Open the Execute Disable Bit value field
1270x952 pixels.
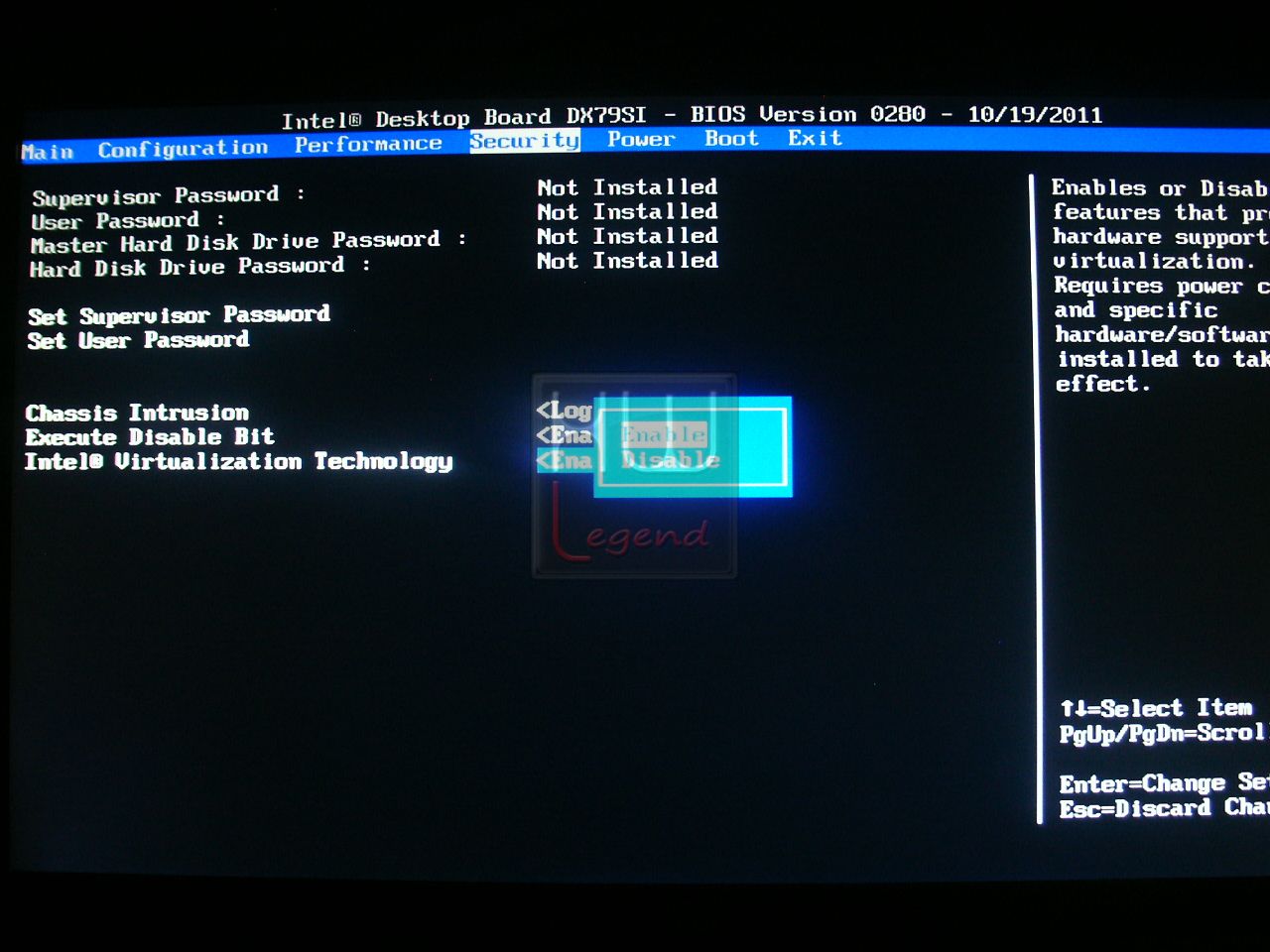click(564, 435)
